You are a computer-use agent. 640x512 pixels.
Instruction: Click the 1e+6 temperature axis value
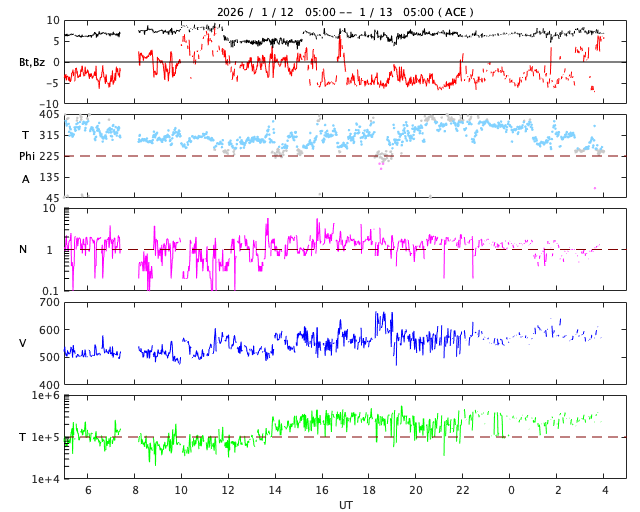click(x=45, y=396)
